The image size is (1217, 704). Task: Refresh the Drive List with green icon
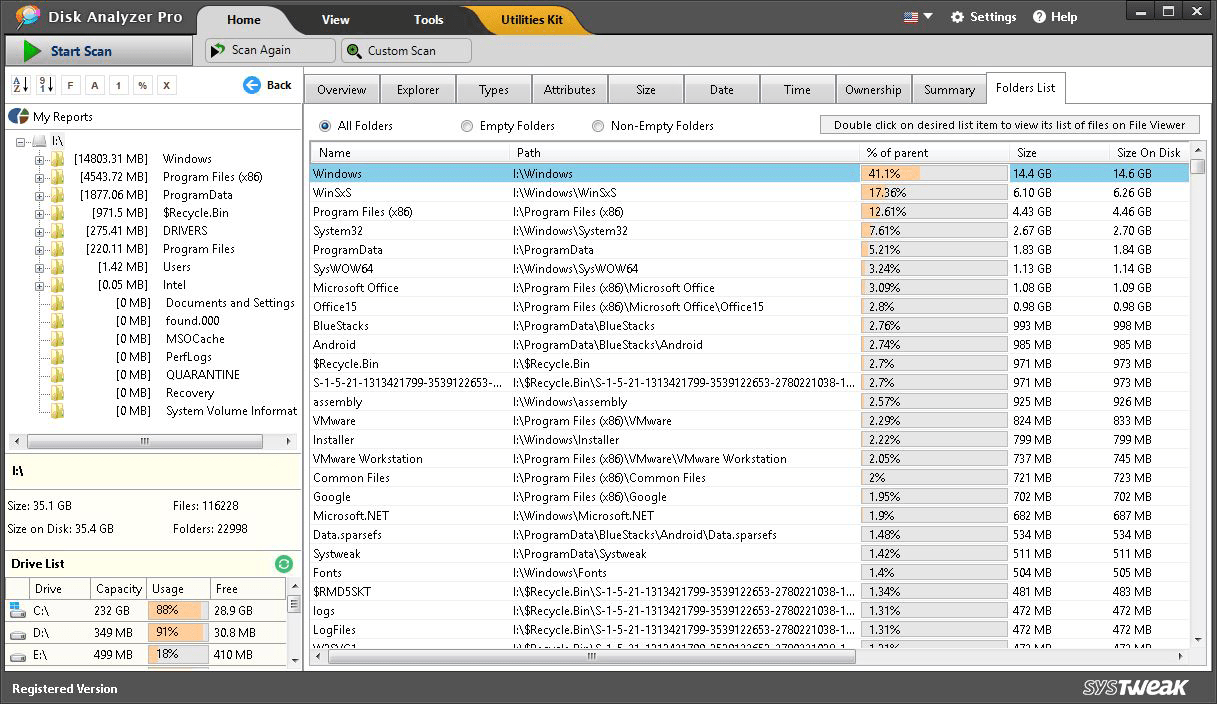click(x=284, y=564)
